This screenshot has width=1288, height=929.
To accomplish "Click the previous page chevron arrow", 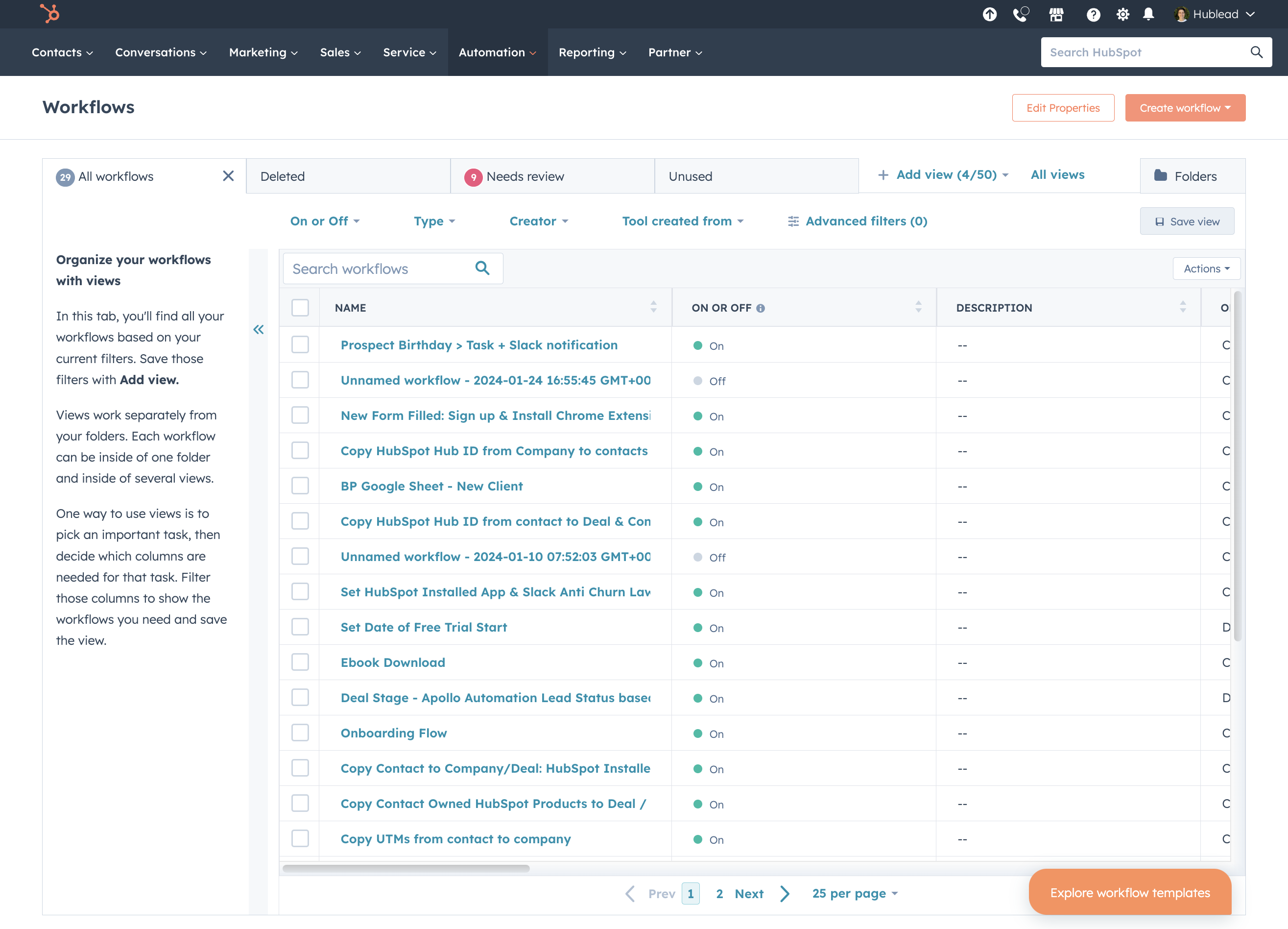I will pos(630,894).
